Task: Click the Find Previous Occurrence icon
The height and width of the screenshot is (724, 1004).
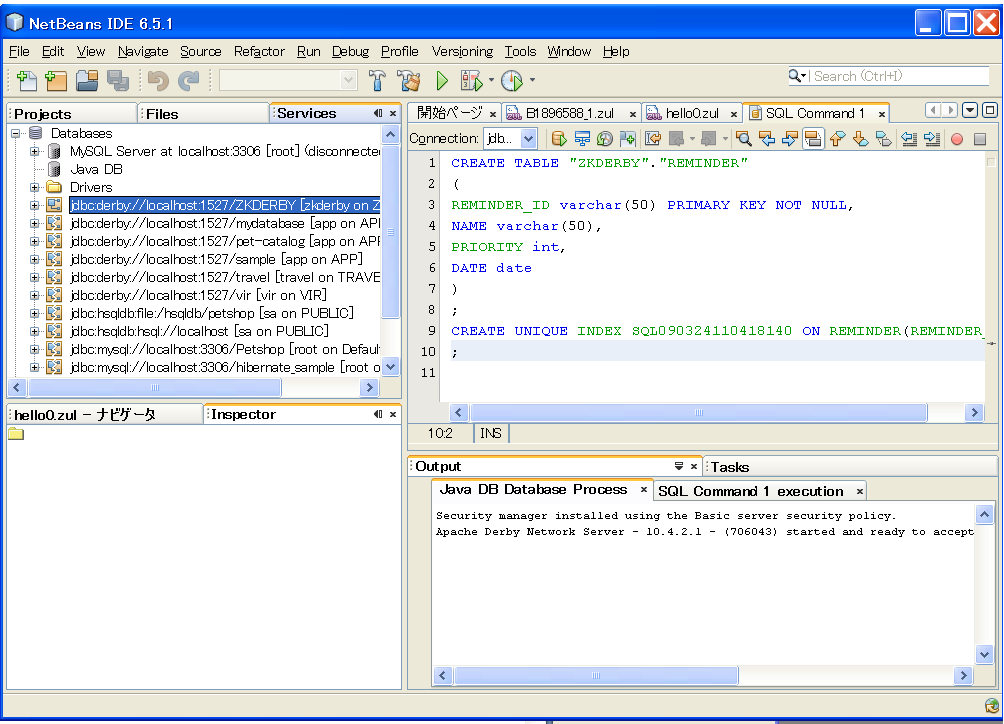Action: [x=766, y=138]
